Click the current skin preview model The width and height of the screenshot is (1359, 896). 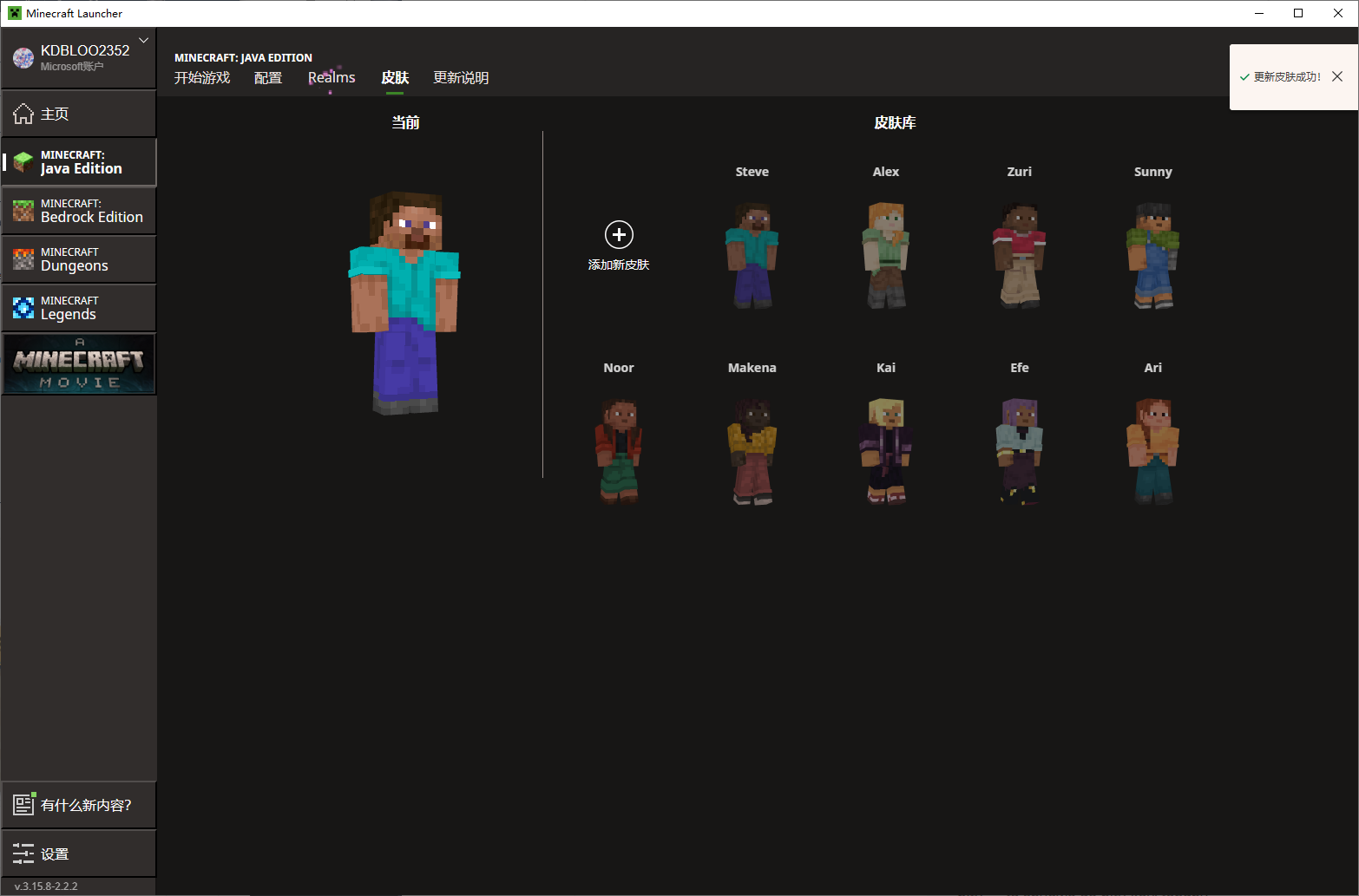405,303
